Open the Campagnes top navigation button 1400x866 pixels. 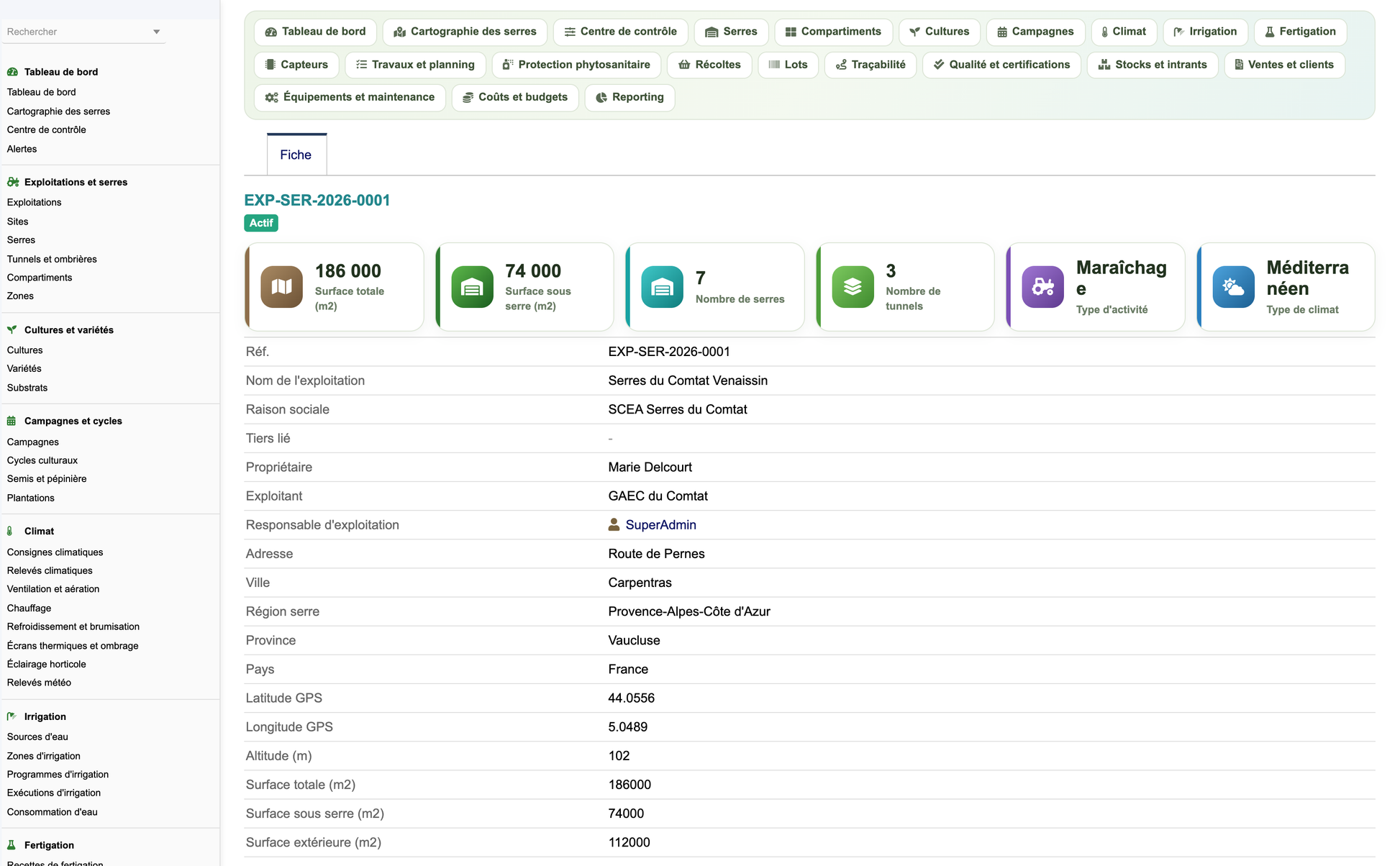1035,32
